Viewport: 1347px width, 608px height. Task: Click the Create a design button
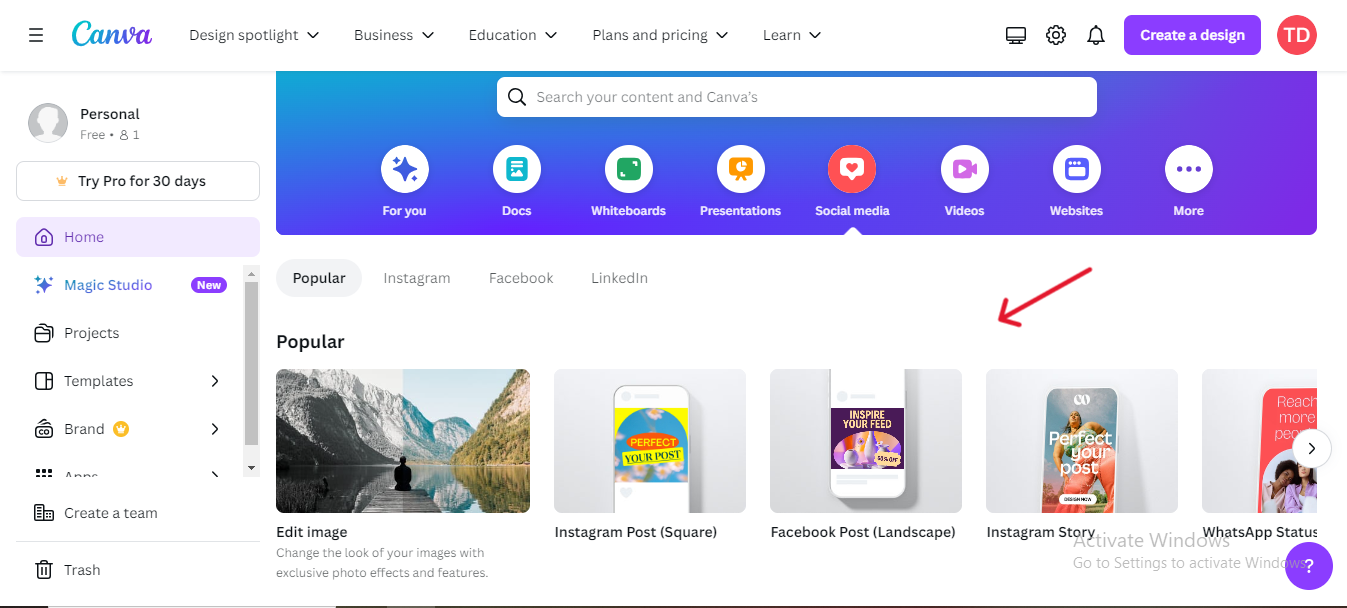point(1192,35)
